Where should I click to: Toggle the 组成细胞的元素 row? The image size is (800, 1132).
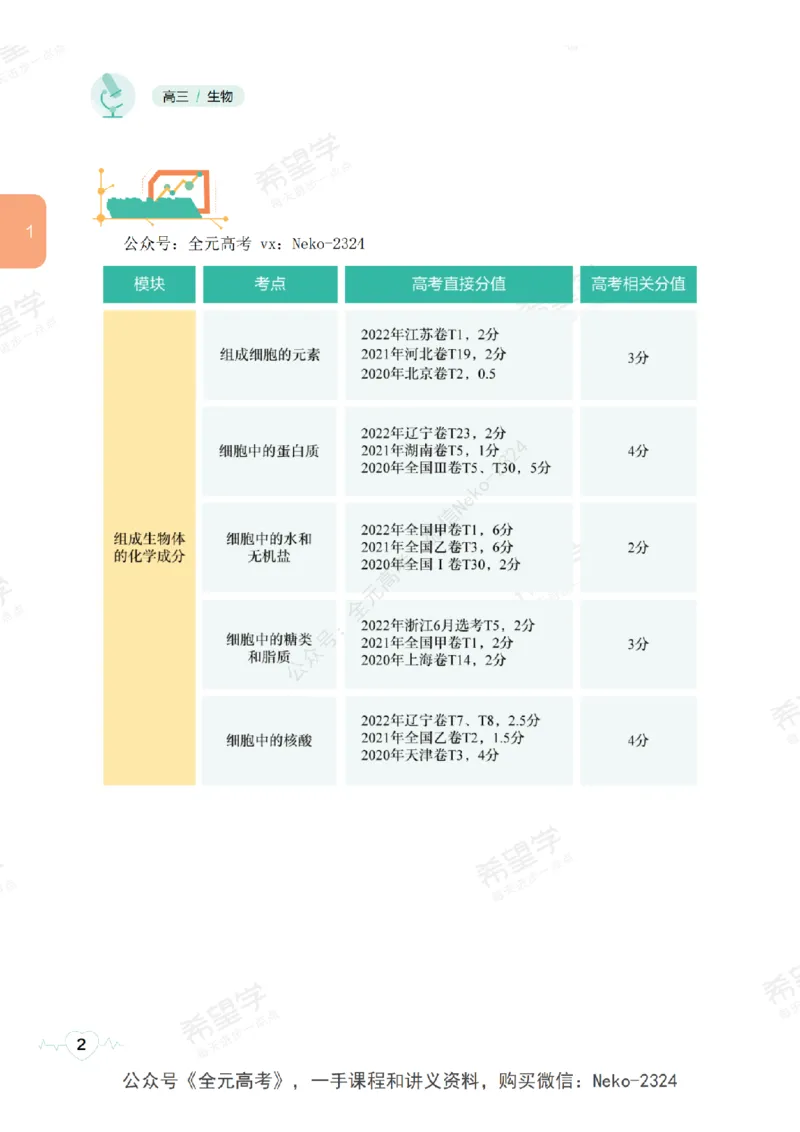tap(270, 354)
